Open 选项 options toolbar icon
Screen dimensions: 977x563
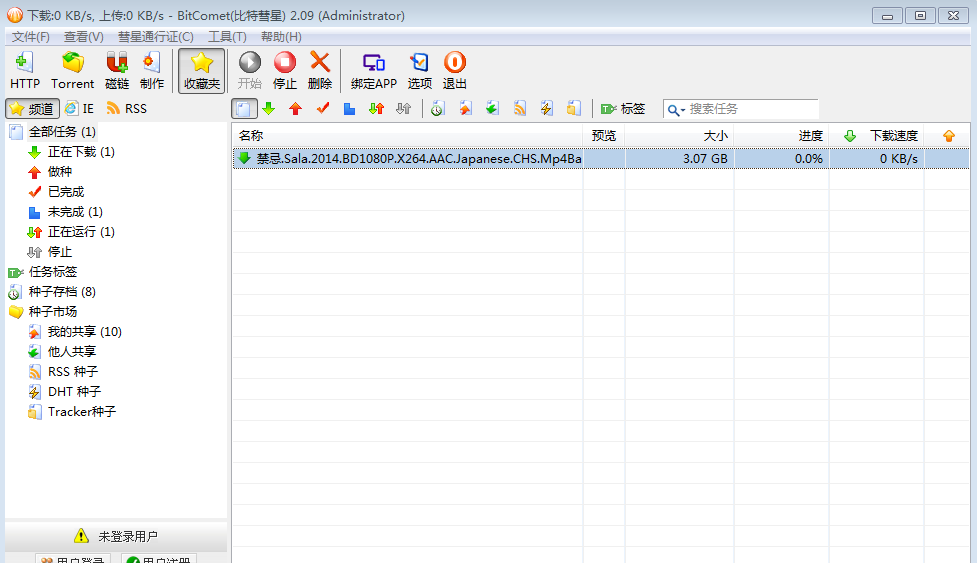419,70
